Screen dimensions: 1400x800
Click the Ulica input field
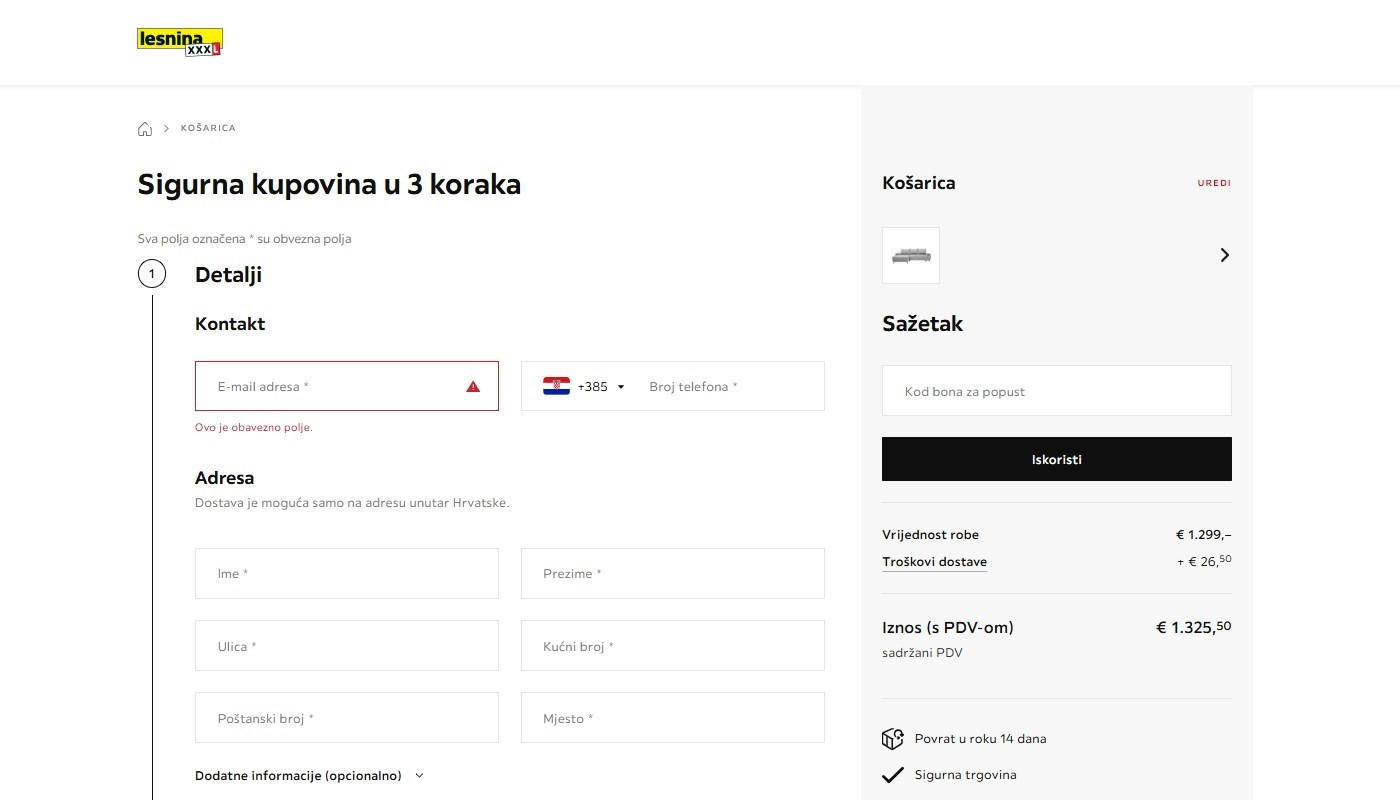[347, 646]
